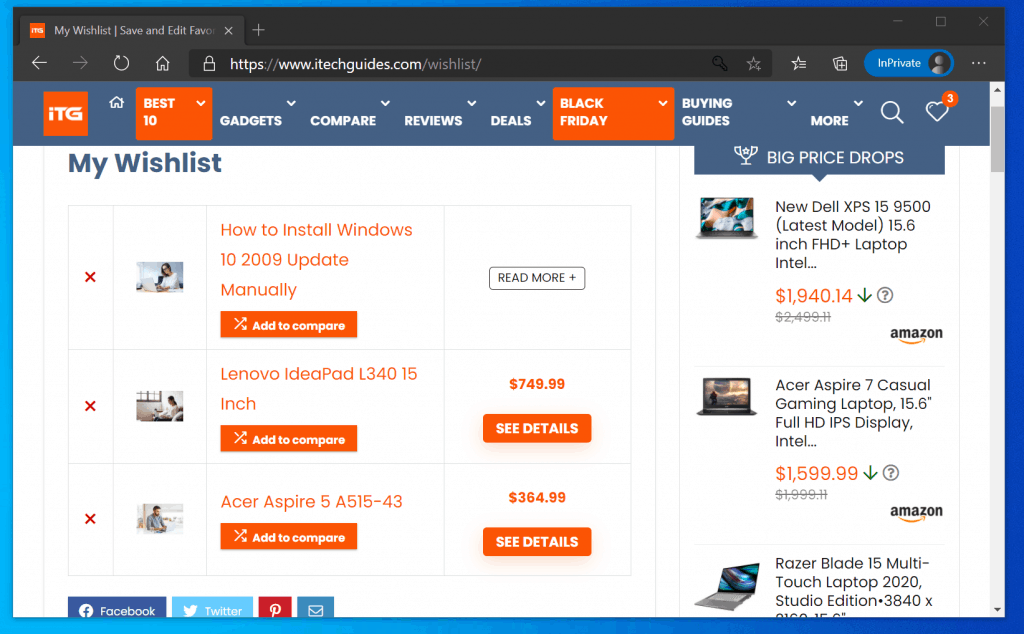Click the browser address bar URL
1024x634 pixels.
(x=356, y=64)
